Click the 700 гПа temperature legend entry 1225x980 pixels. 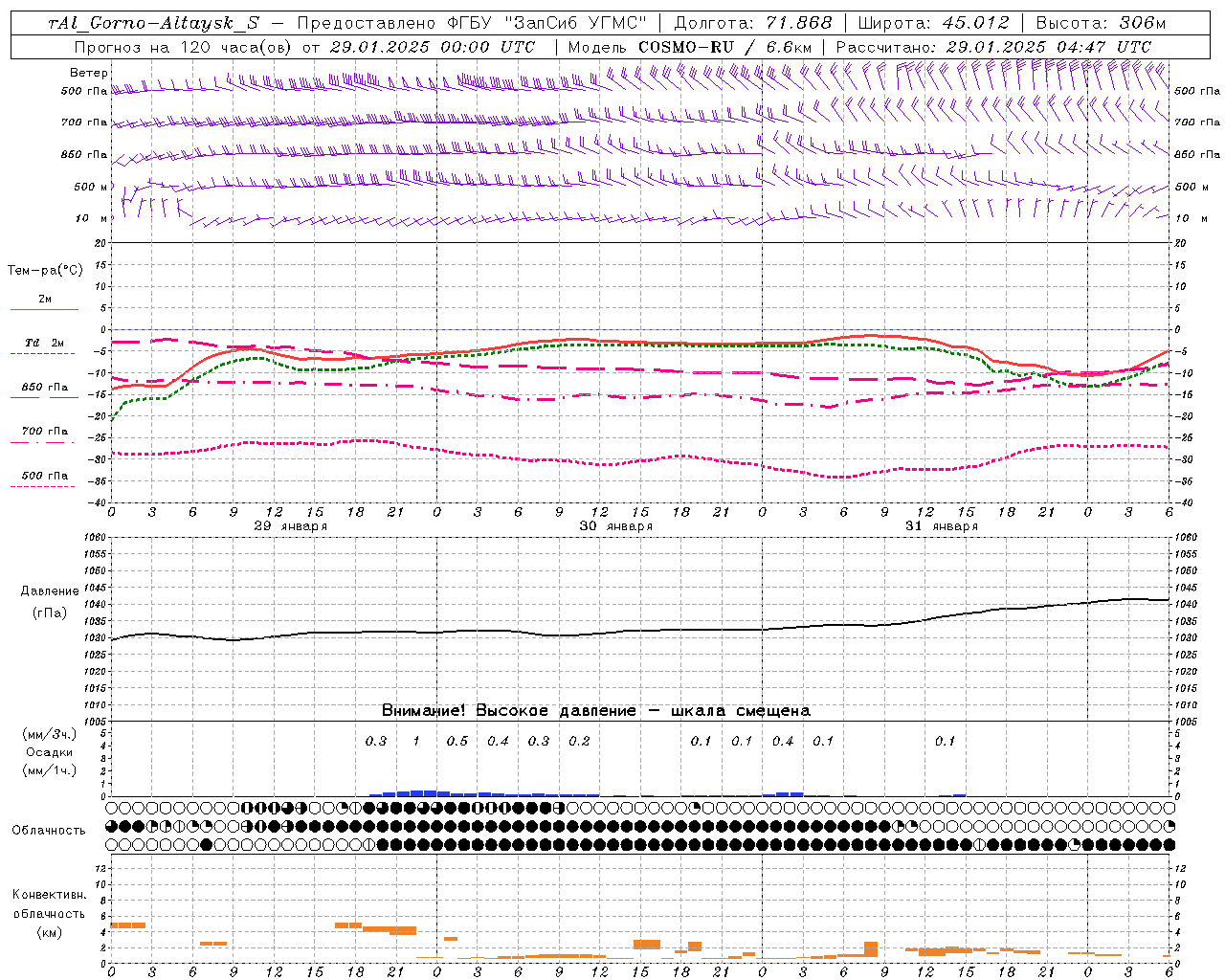[x=44, y=432]
